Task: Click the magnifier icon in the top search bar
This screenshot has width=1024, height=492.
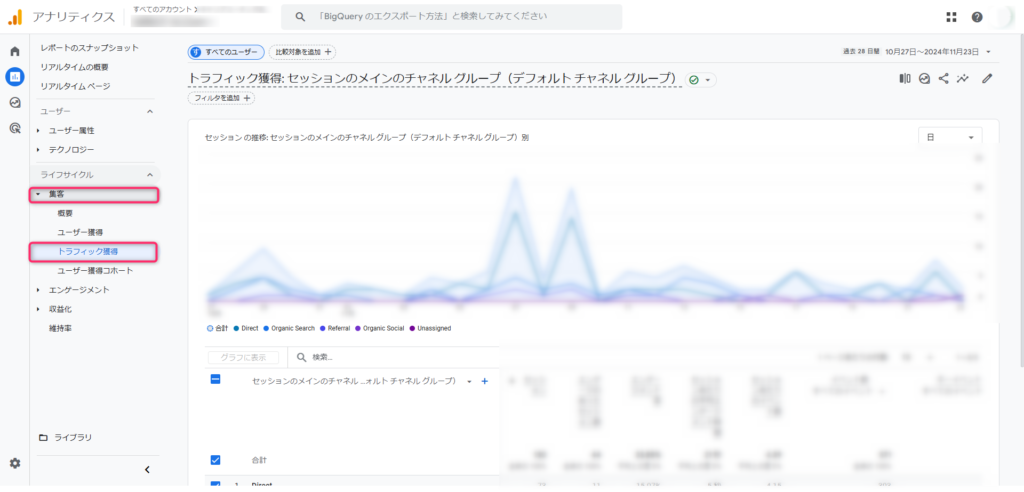Action: pyautogui.click(x=300, y=17)
